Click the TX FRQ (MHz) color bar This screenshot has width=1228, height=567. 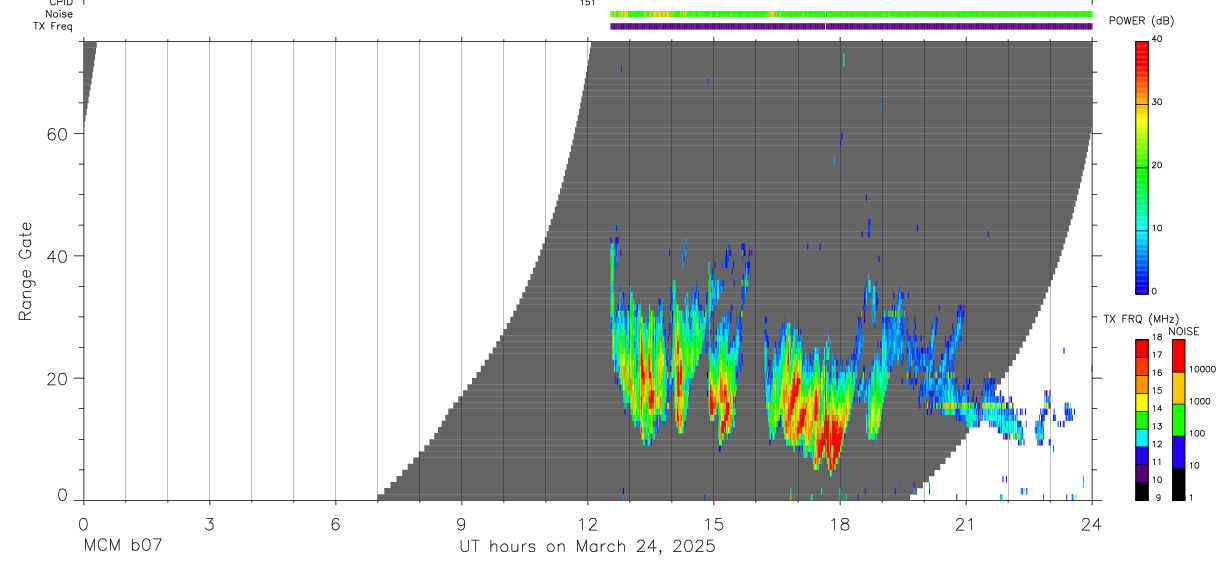point(1141,420)
